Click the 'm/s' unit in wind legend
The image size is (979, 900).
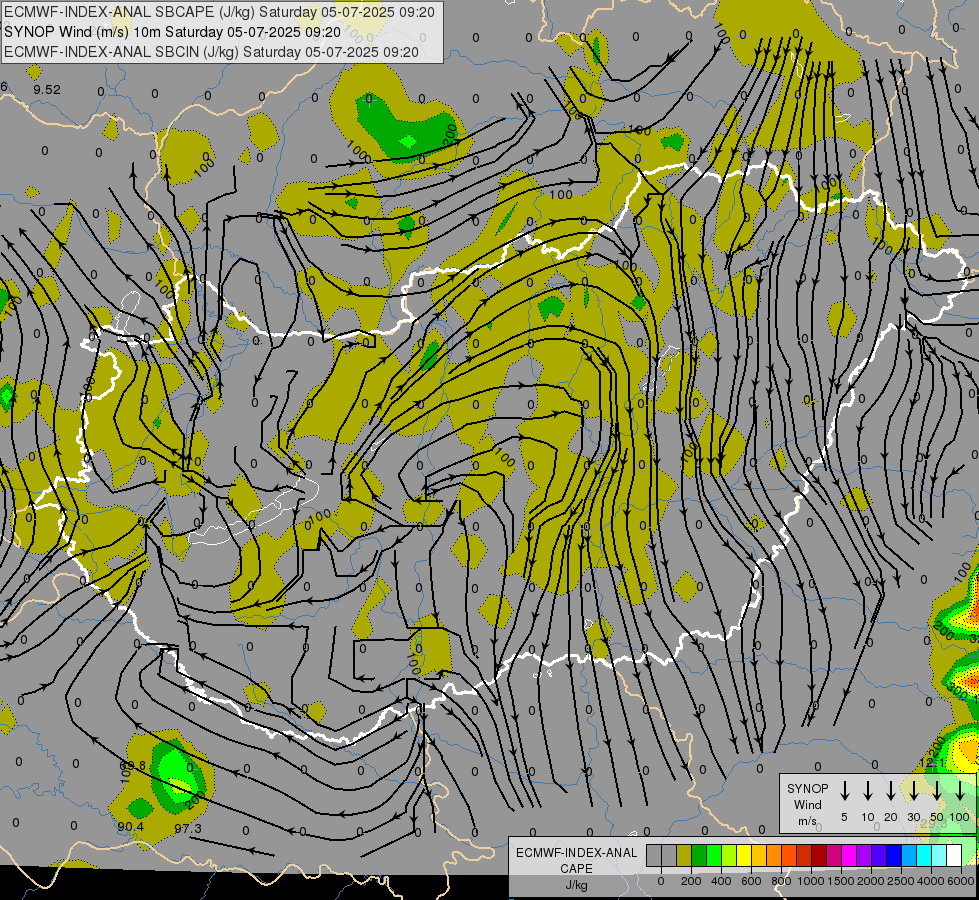tap(807, 821)
